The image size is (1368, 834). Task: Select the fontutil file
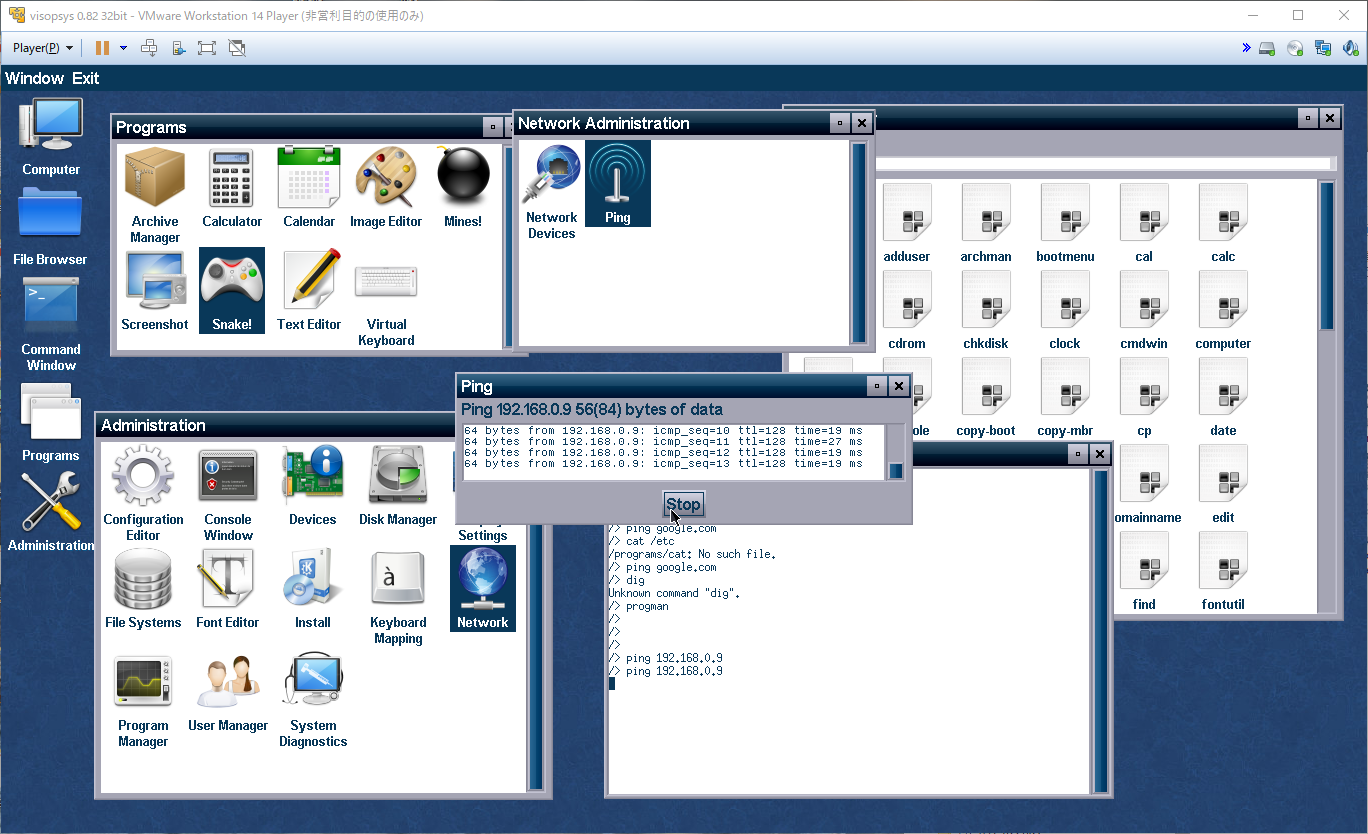(1223, 571)
